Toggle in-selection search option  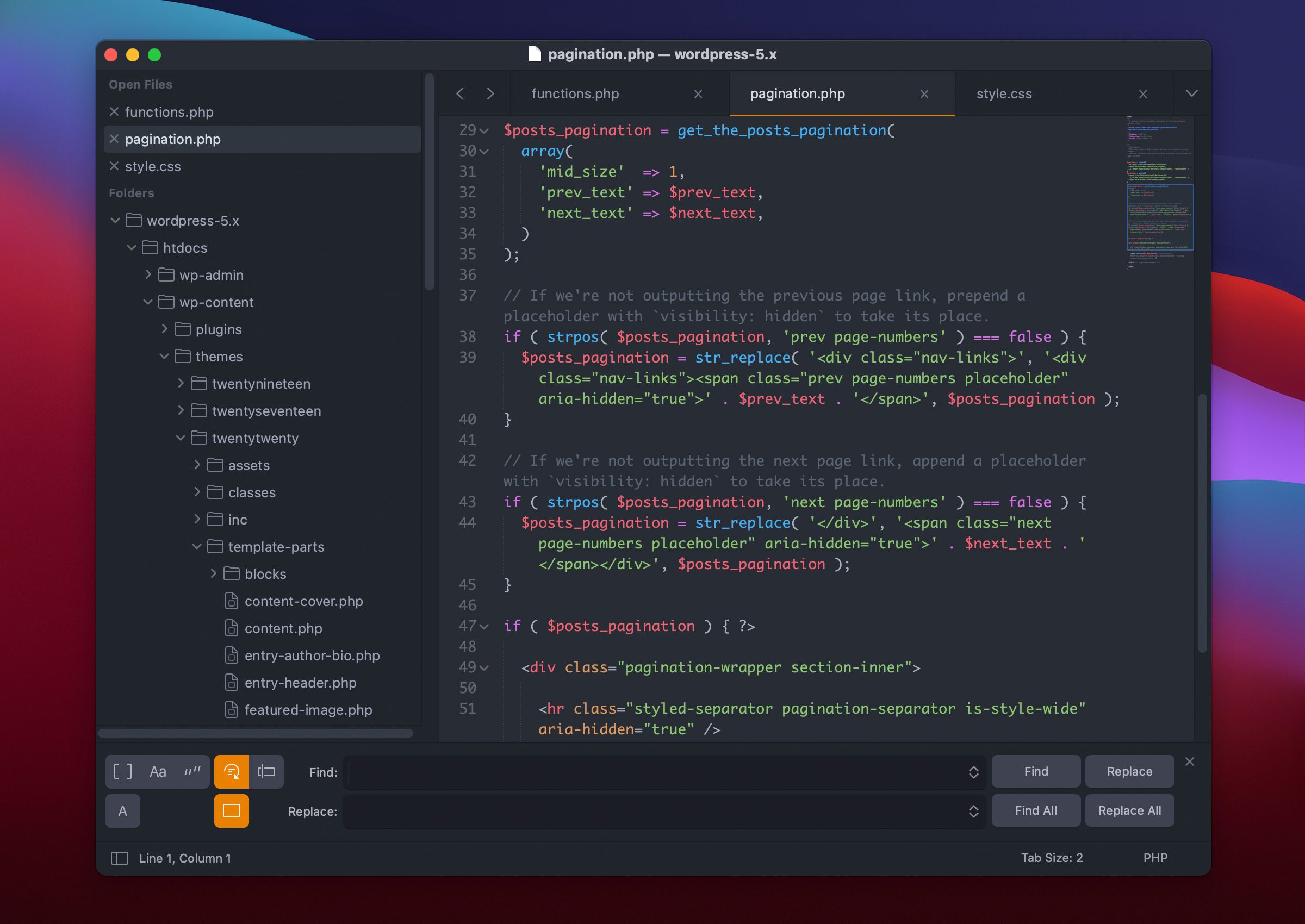266,771
